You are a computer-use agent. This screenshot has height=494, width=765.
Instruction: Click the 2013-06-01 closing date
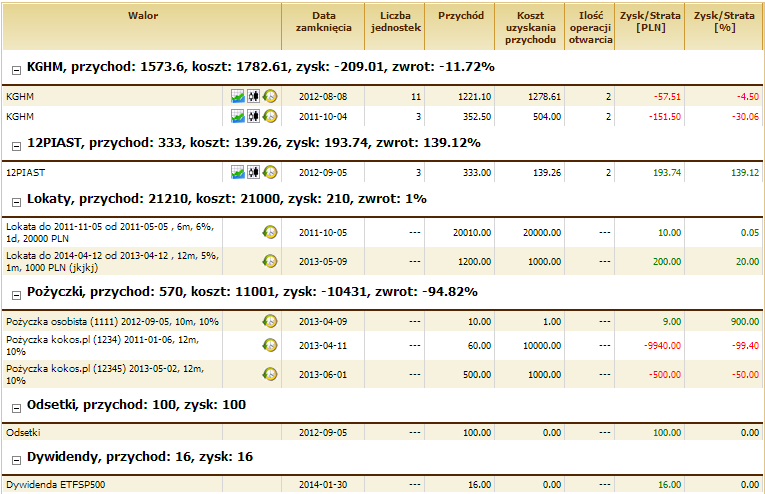pos(323,375)
